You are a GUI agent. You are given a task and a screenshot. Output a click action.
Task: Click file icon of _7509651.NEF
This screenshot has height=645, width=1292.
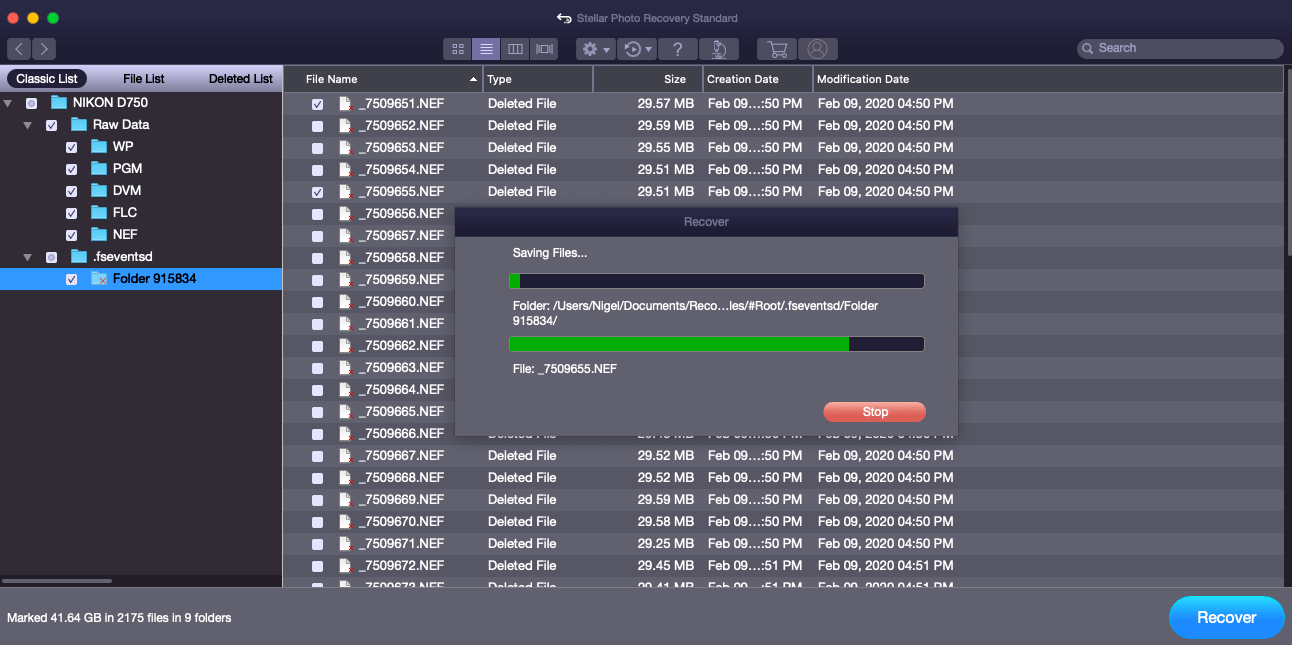346,103
